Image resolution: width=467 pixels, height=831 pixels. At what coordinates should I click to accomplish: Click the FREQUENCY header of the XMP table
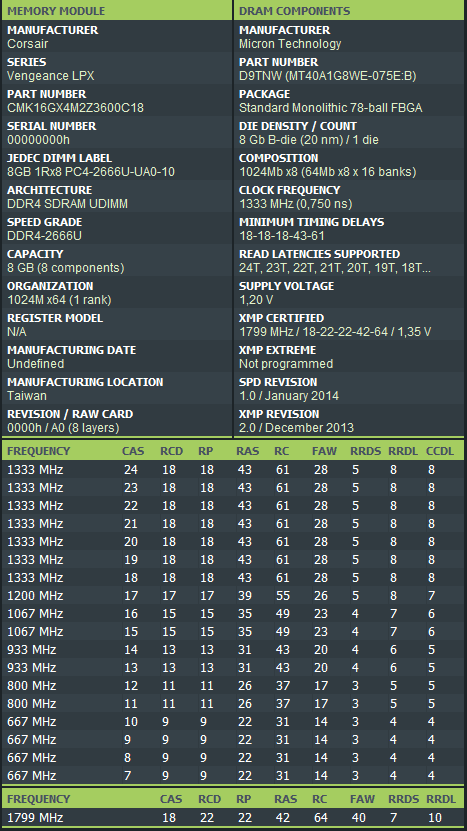tap(38, 799)
